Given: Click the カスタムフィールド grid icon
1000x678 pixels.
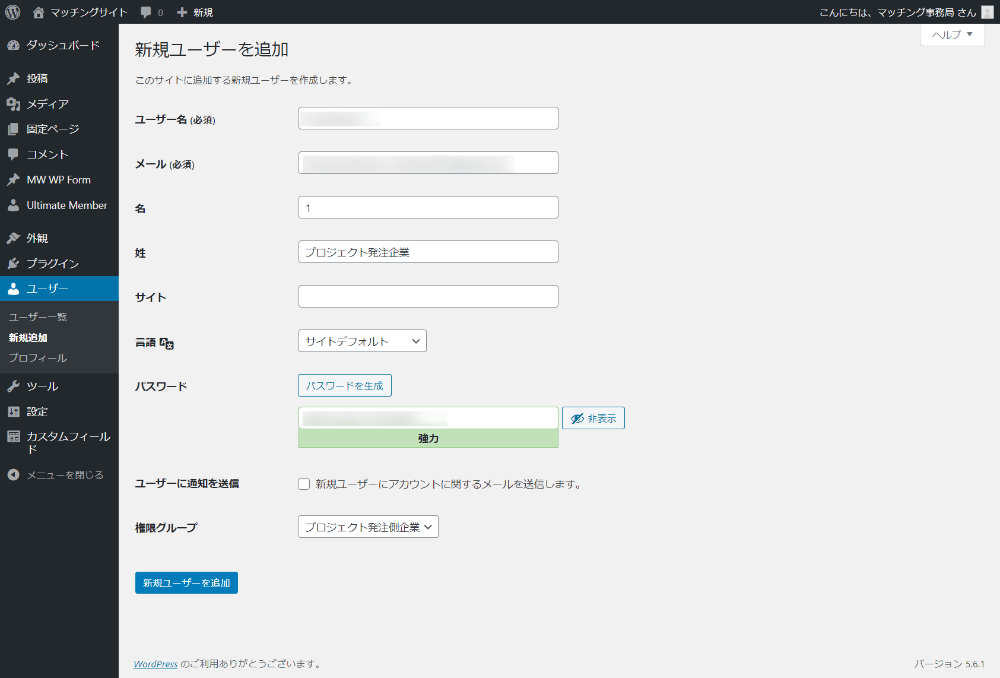Looking at the screenshot, I should click(x=13, y=437).
